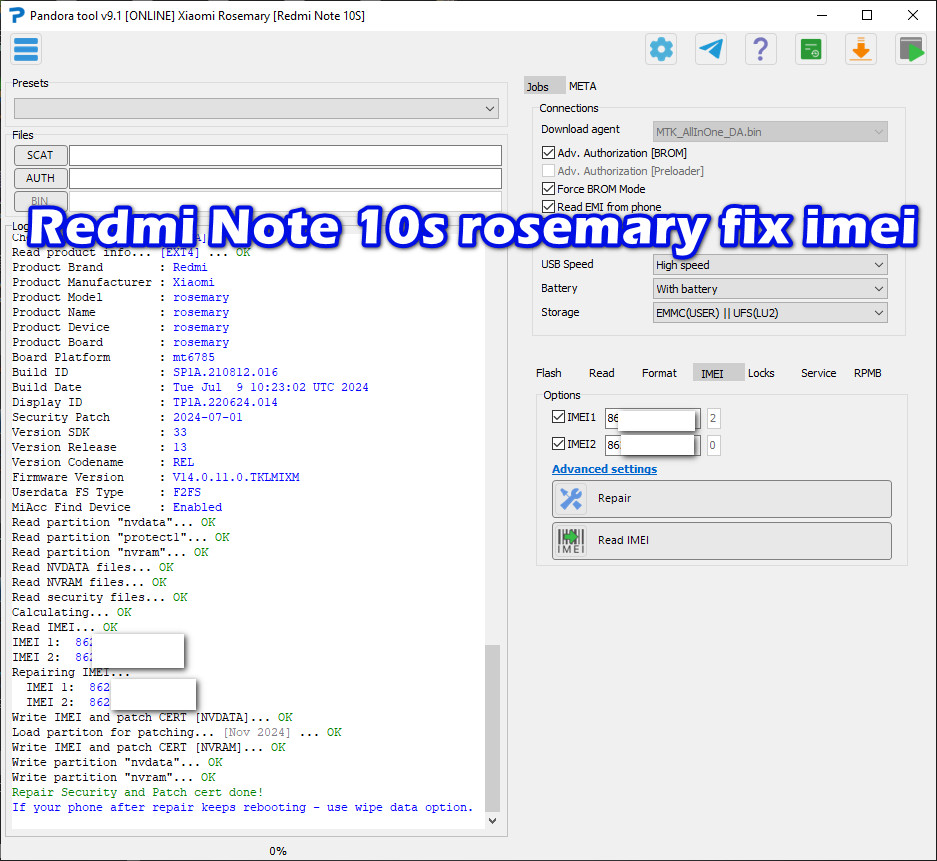The width and height of the screenshot is (937, 861).
Task: Open the hamburger main menu
Action: (26, 49)
